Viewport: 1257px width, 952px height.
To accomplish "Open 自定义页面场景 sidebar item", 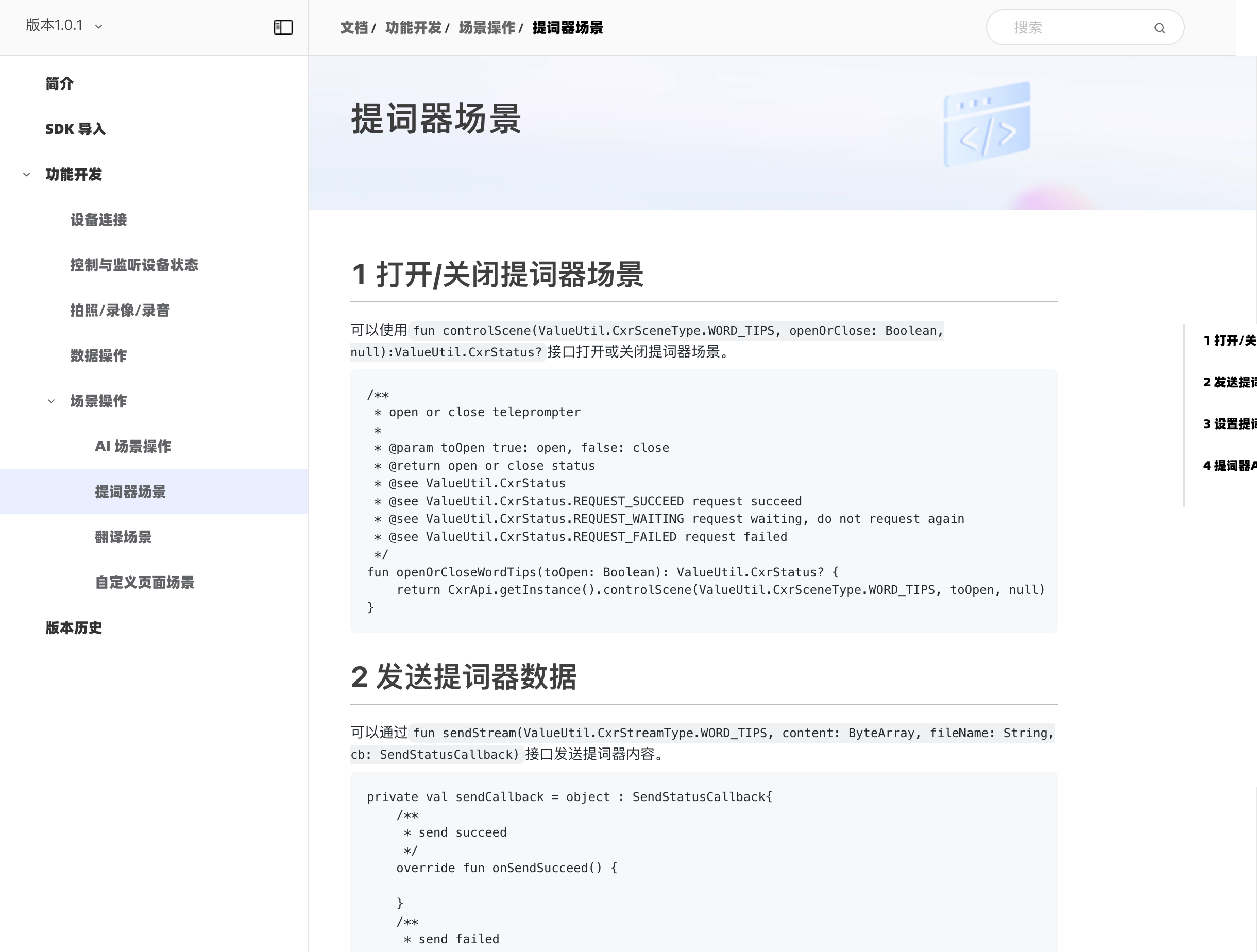I will pos(144,583).
